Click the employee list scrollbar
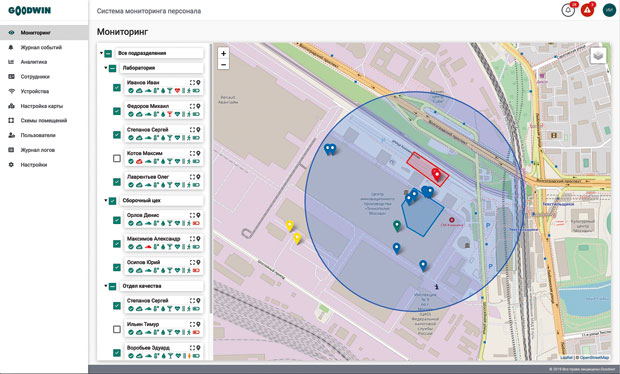The width and height of the screenshot is (620, 374). point(210,178)
